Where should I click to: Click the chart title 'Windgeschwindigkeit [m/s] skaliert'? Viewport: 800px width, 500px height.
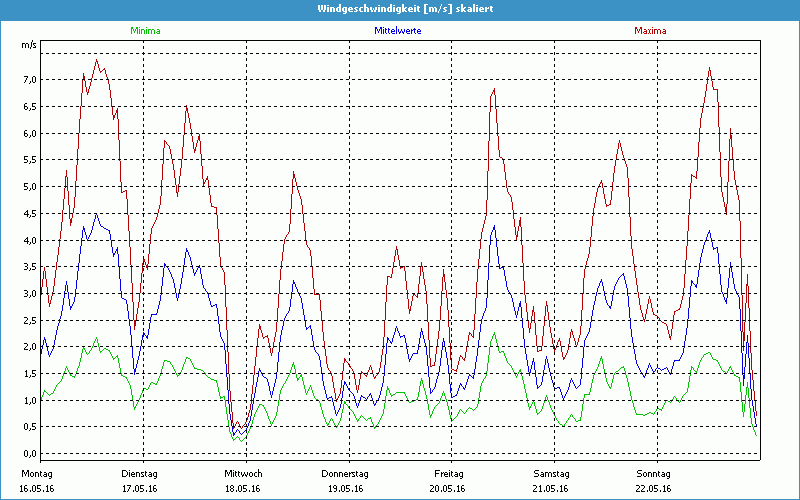[405, 9]
